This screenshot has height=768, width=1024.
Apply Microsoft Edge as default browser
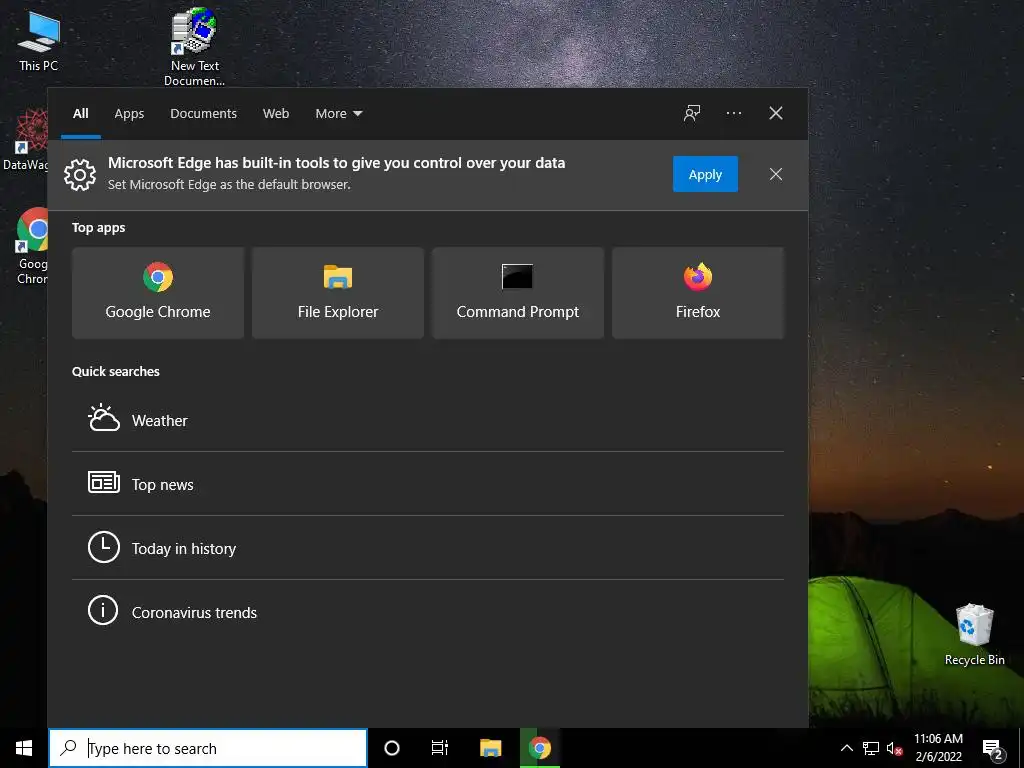pyautogui.click(x=705, y=174)
